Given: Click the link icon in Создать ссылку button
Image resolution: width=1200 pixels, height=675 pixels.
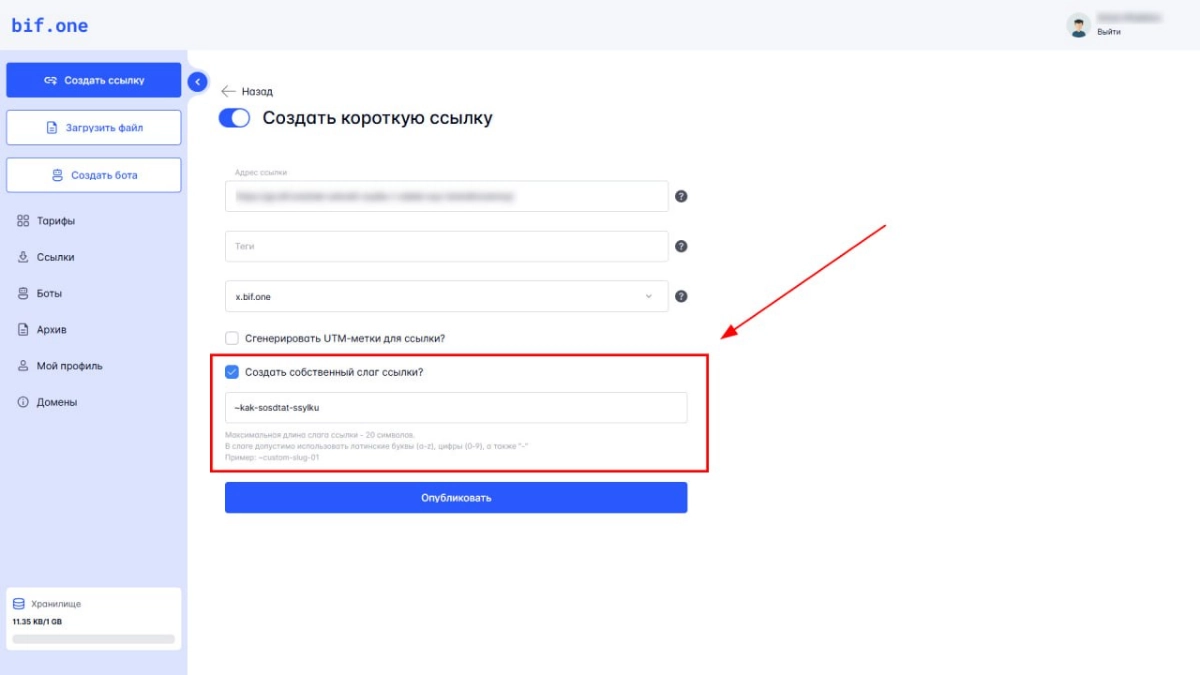Looking at the screenshot, I should 51,80.
